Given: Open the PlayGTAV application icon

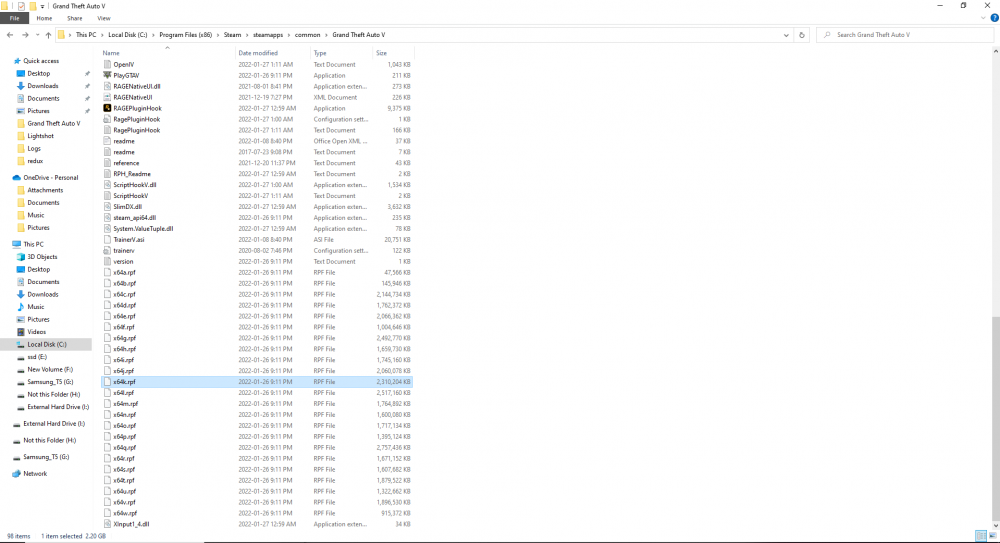Looking at the screenshot, I should coord(107,75).
